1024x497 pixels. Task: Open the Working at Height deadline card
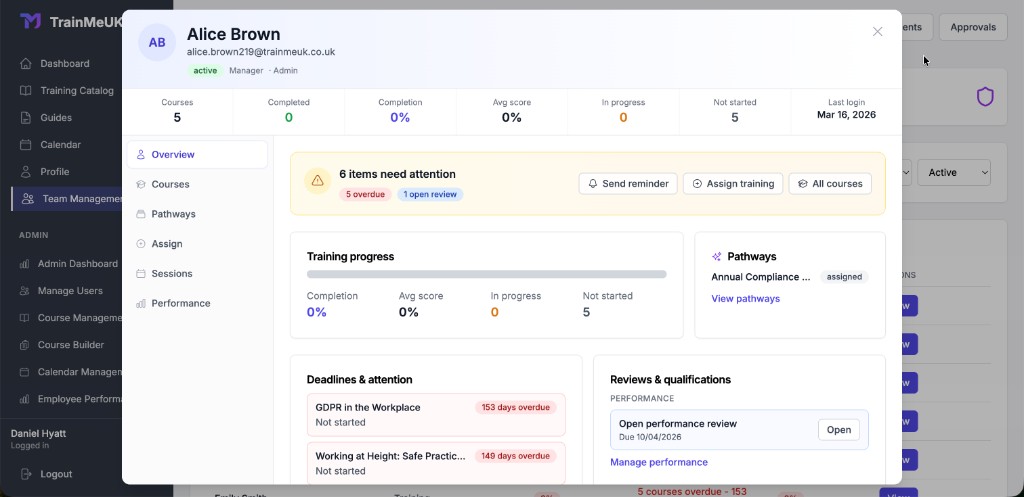436,463
